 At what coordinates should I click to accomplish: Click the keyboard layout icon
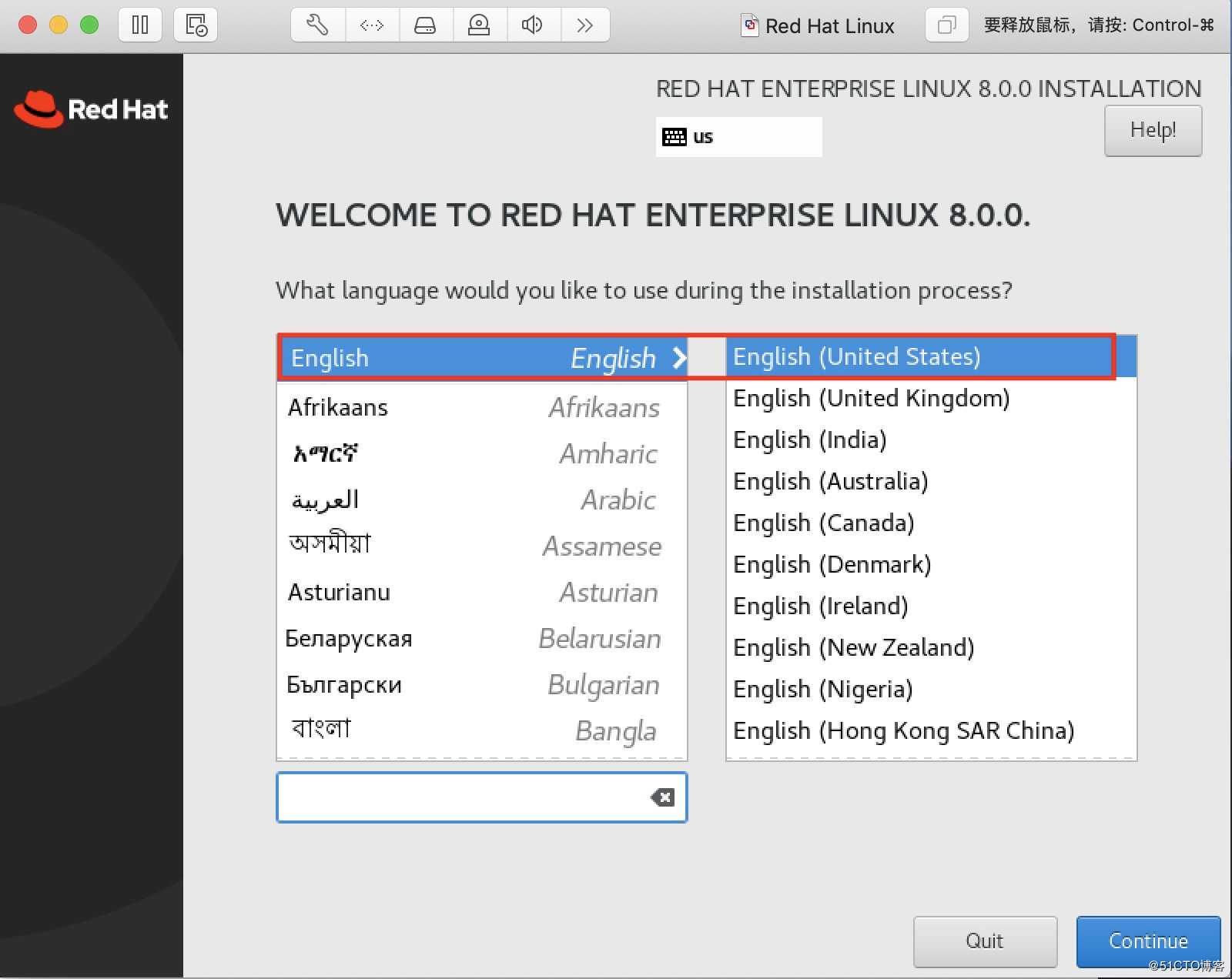(x=675, y=137)
